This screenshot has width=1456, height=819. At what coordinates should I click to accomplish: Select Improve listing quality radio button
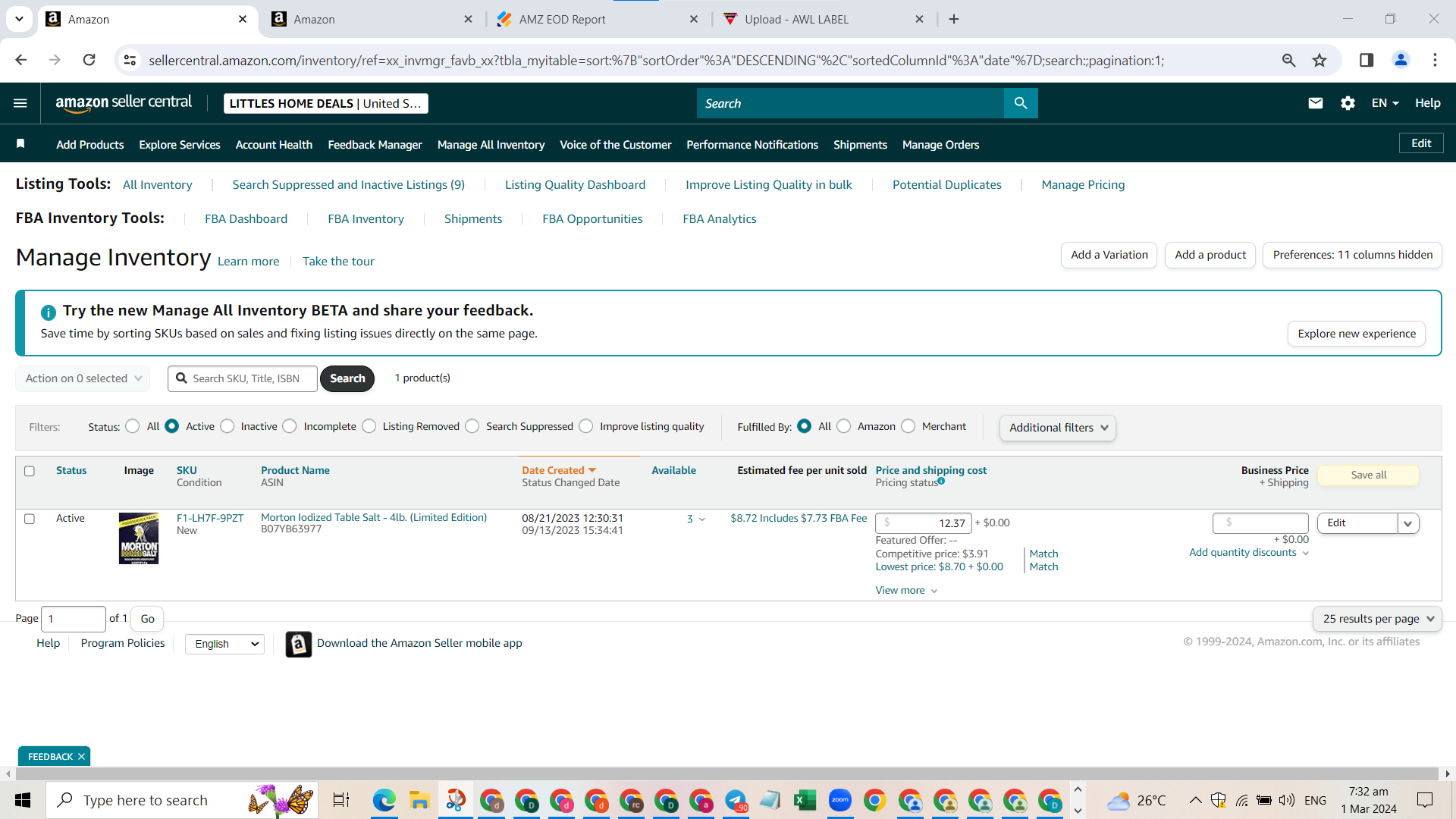(x=586, y=426)
